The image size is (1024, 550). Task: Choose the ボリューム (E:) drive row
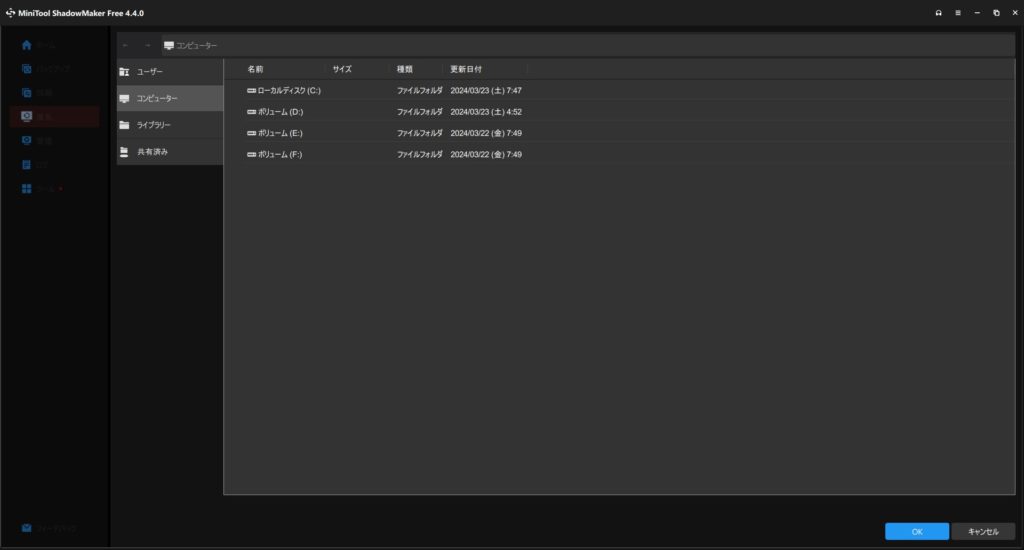(x=280, y=133)
